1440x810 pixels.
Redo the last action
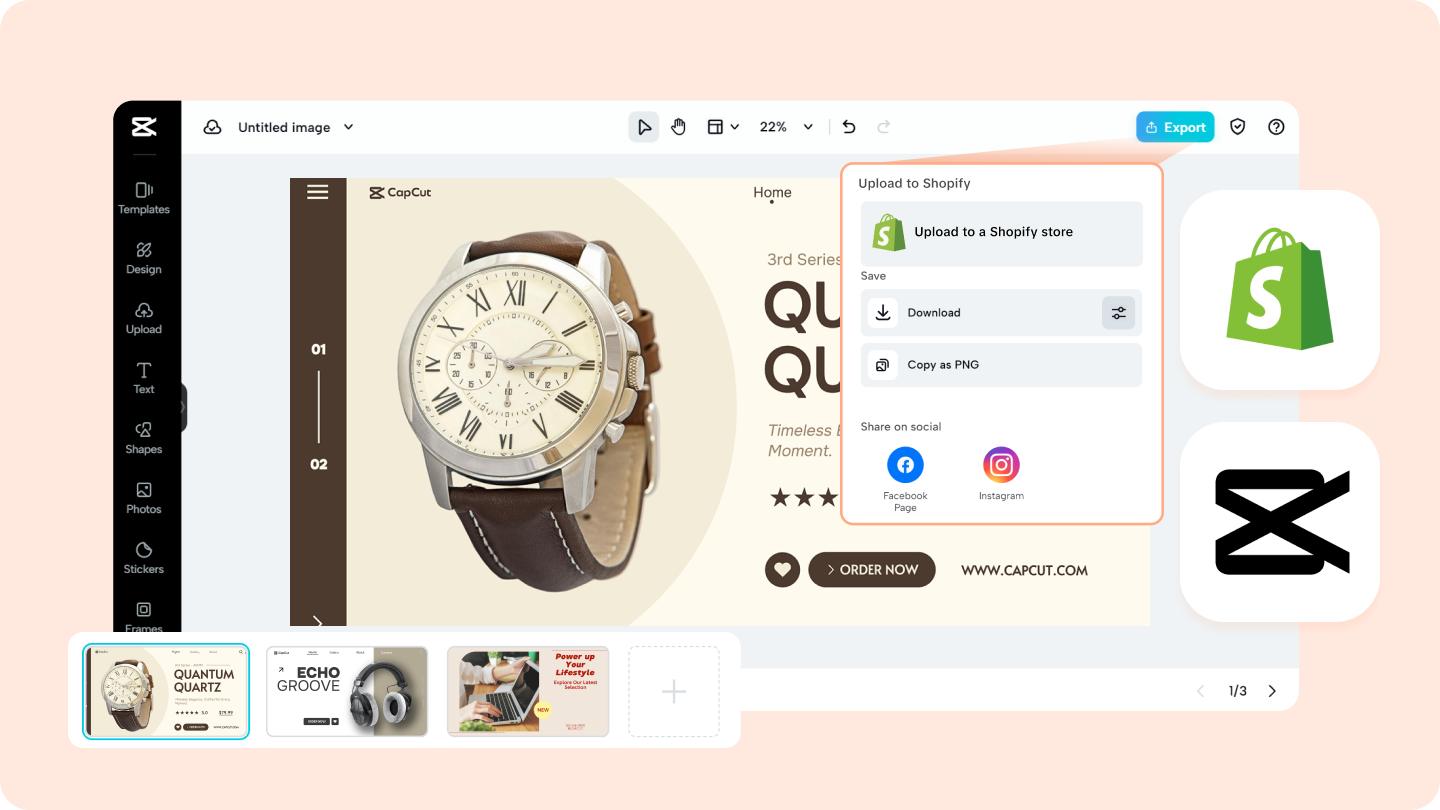(x=883, y=127)
